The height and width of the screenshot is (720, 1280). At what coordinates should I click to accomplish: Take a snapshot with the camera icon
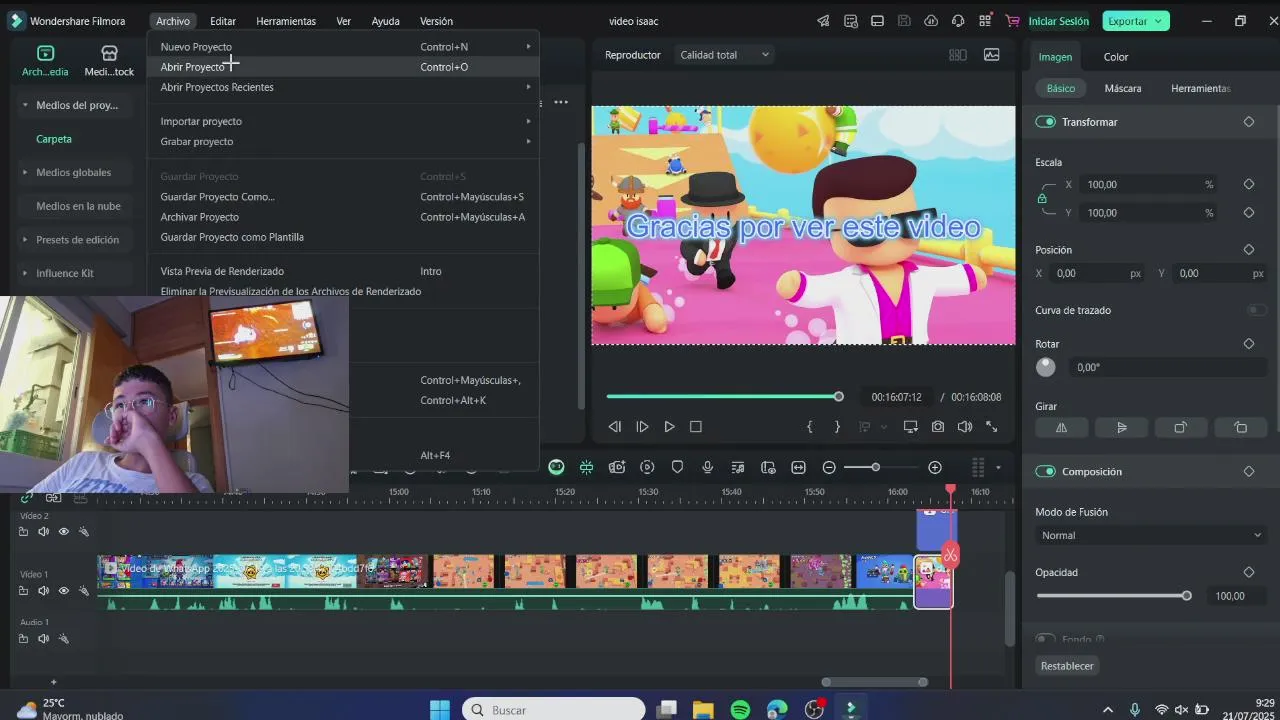[x=938, y=426]
